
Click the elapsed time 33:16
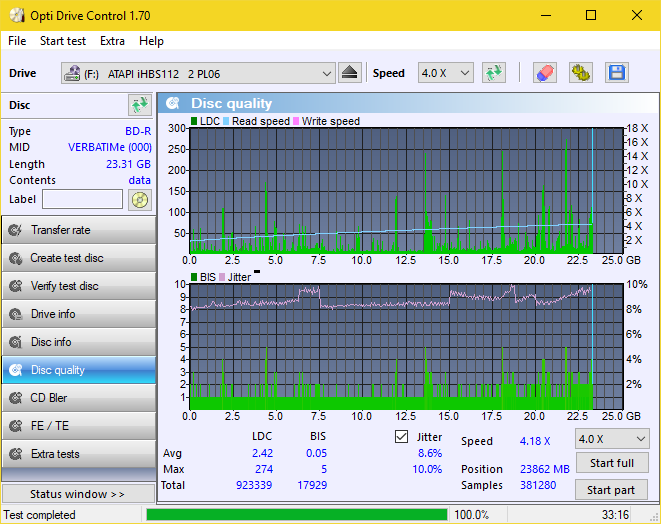[615, 515]
